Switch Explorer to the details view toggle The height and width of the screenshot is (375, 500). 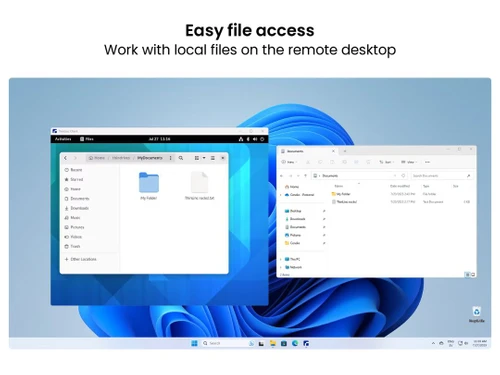click(x=467, y=275)
